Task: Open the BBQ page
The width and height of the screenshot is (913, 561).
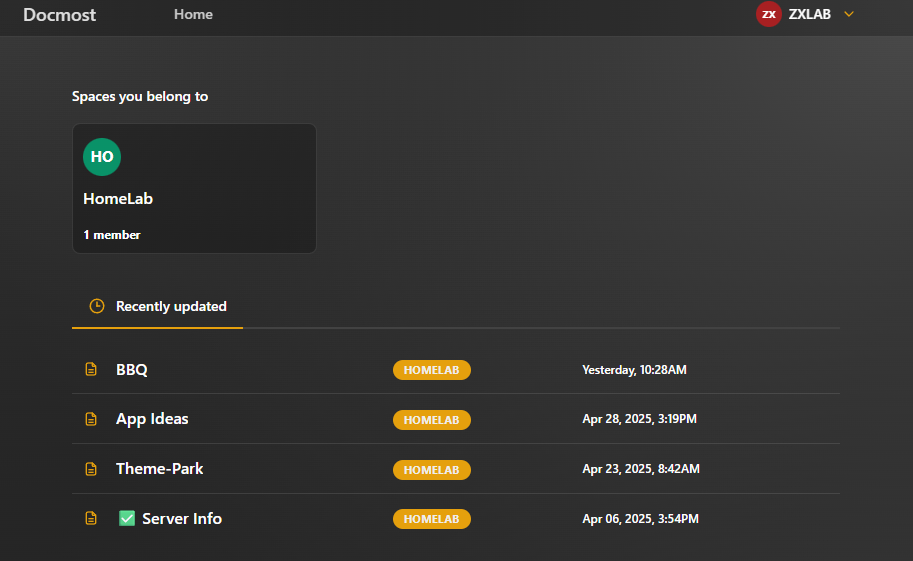Action: point(132,370)
